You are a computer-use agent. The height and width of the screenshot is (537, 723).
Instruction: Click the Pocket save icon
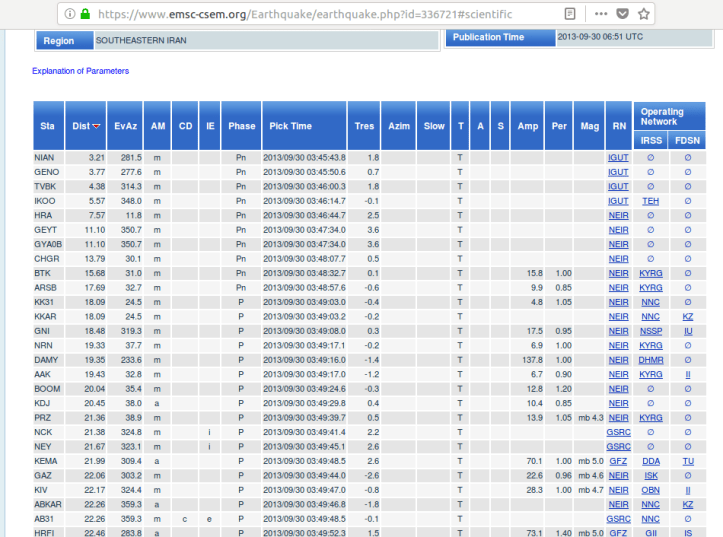pos(621,14)
